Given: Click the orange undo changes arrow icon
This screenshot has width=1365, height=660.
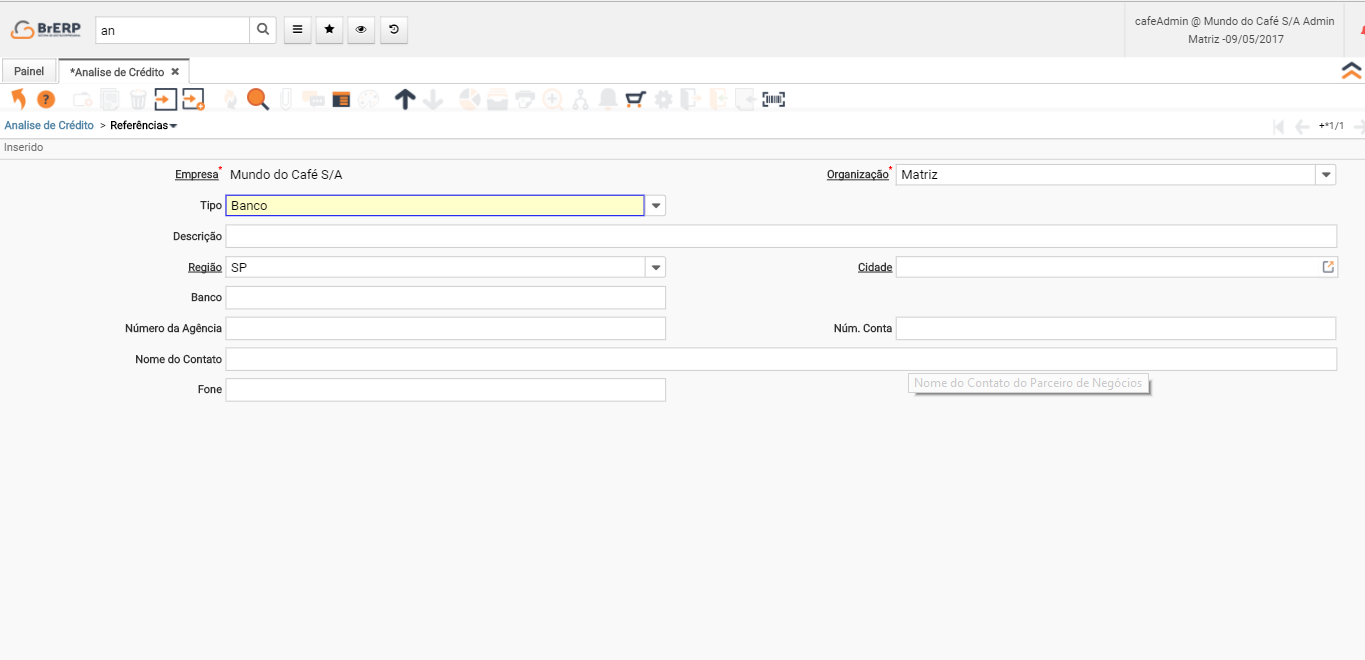Looking at the screenshot, I should coord(18,99).
